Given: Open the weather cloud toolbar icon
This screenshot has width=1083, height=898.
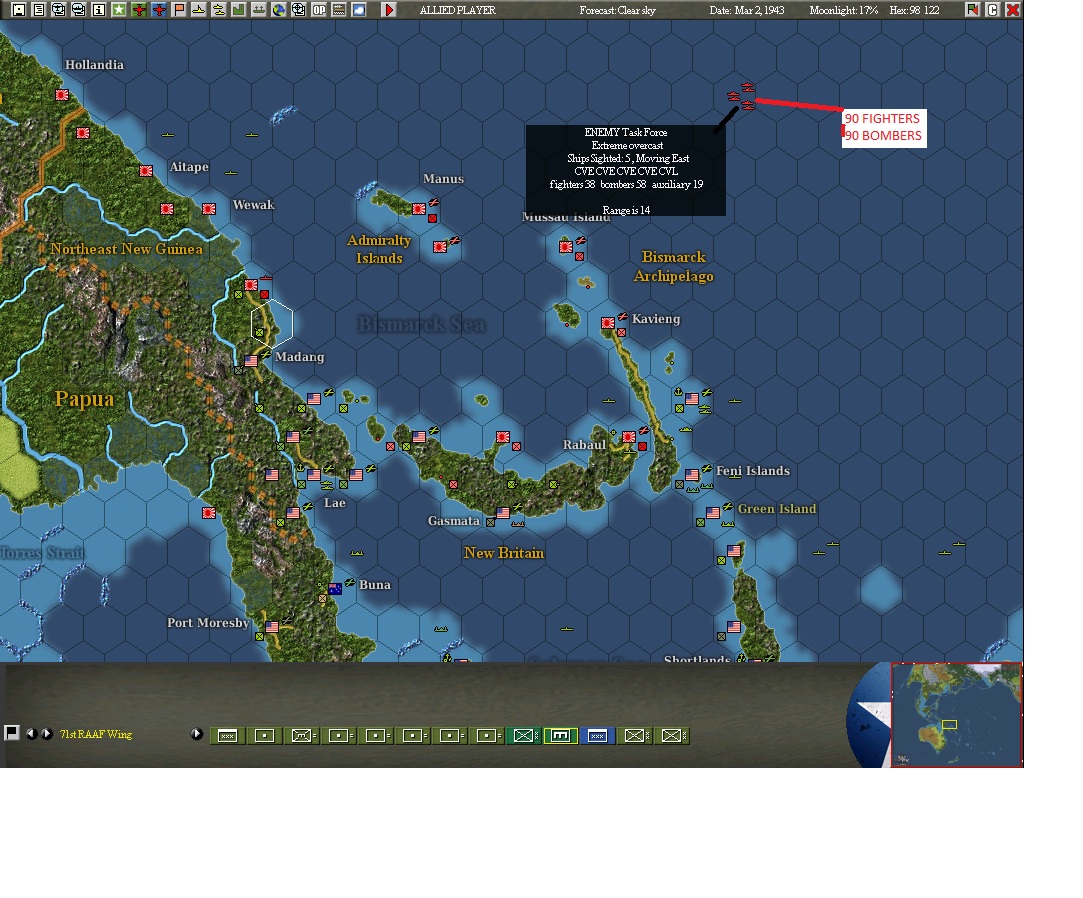Looking at the screenshot, I should click(x=359, y=10).
